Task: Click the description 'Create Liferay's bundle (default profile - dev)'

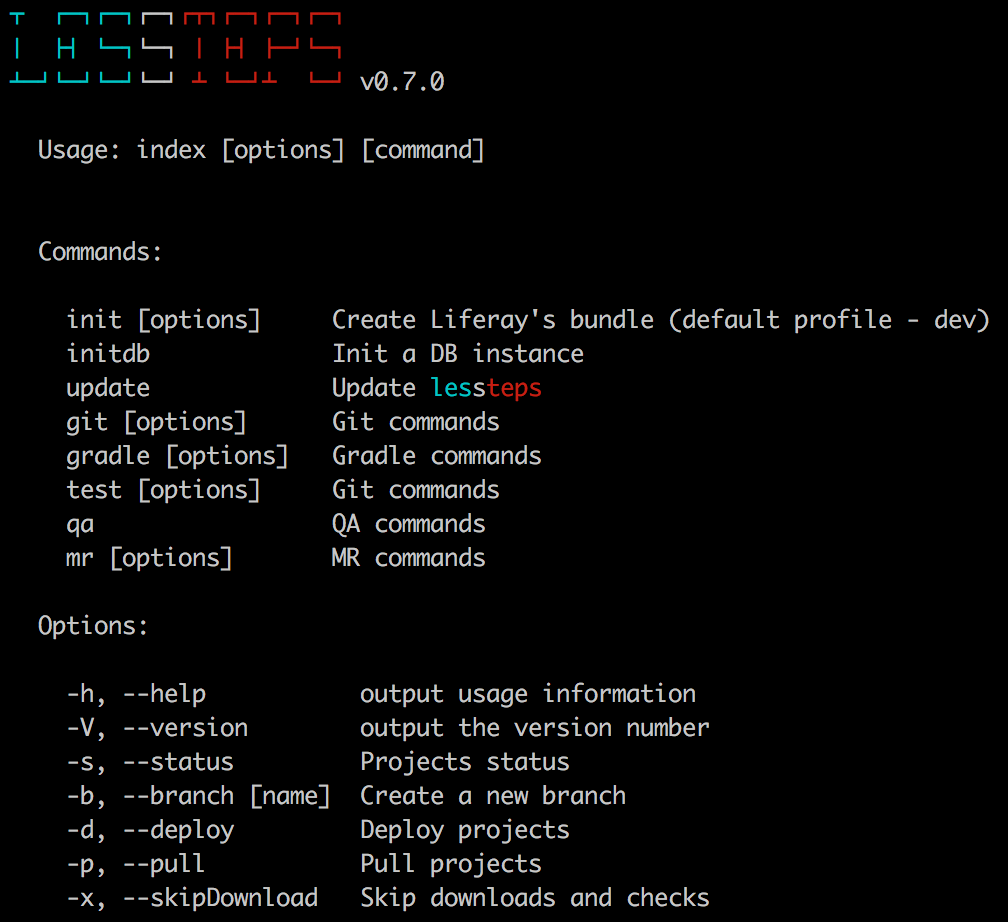Action: point(661,320)
